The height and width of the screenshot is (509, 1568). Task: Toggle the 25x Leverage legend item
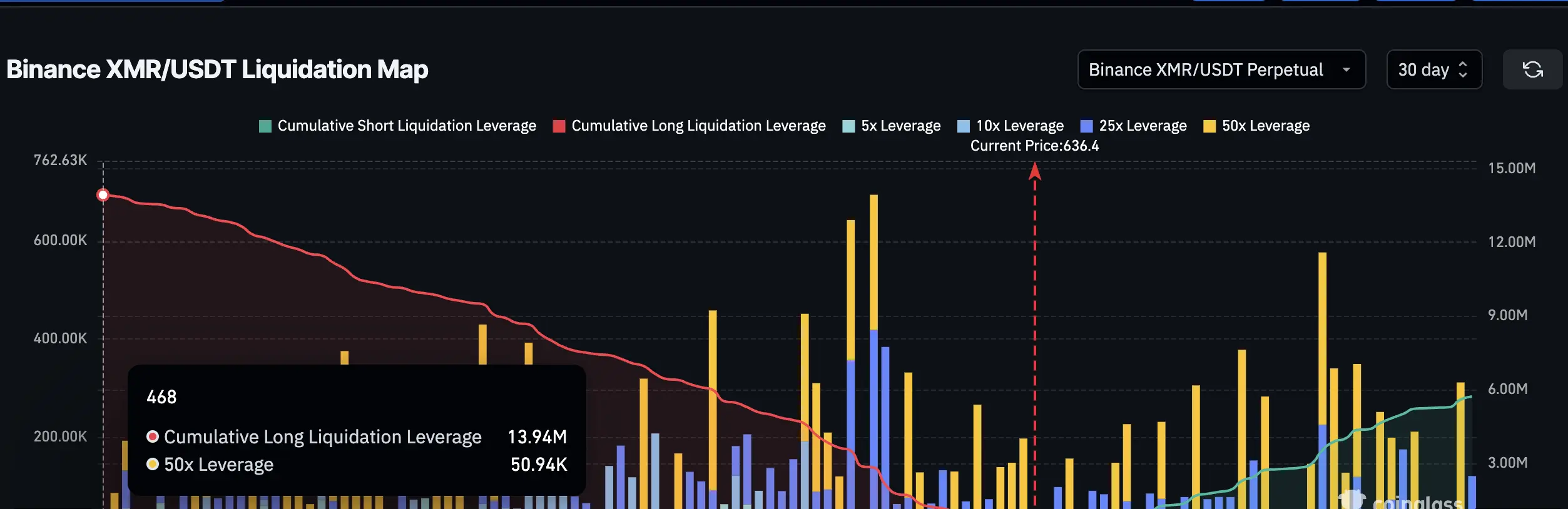click(x=1134, y=126)
